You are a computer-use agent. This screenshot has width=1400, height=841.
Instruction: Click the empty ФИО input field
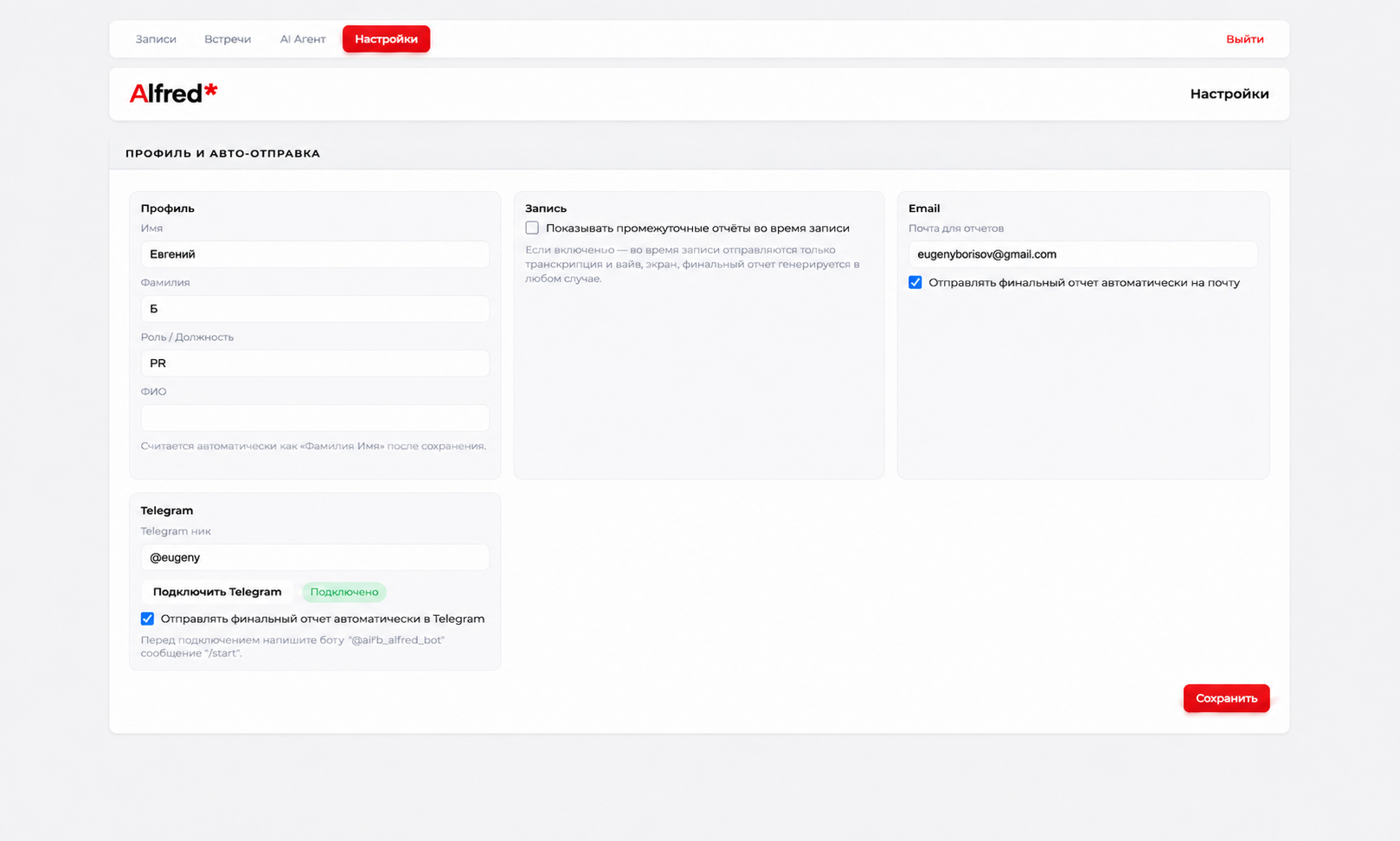coord(315,418)
